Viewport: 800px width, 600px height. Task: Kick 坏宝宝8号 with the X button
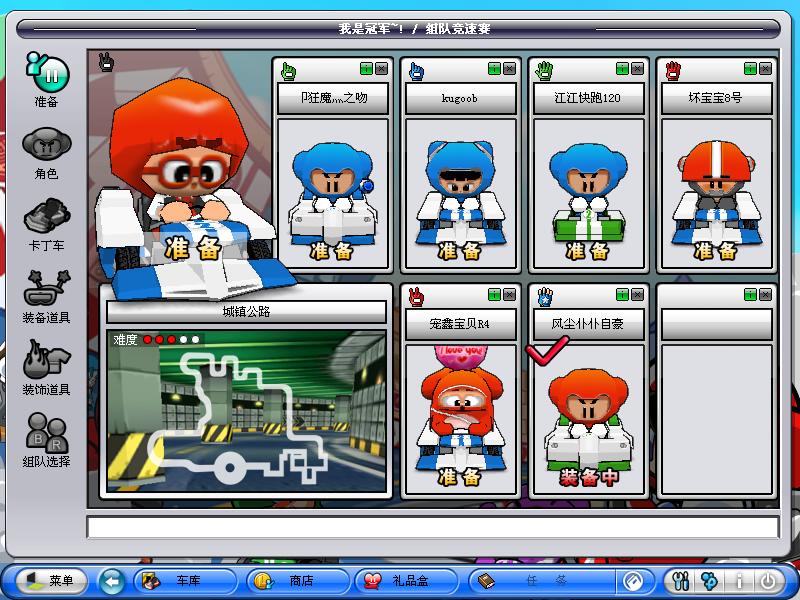[x=765, y=69]
